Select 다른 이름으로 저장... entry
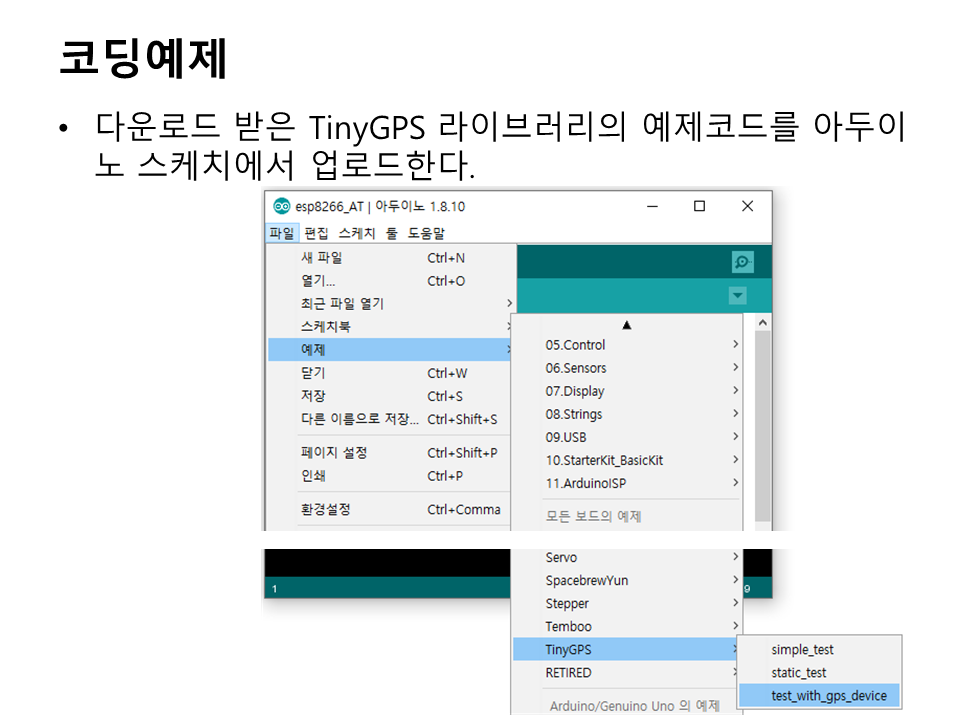The height and width of the screenshot is (720, 960). click(x=390, y=419)
